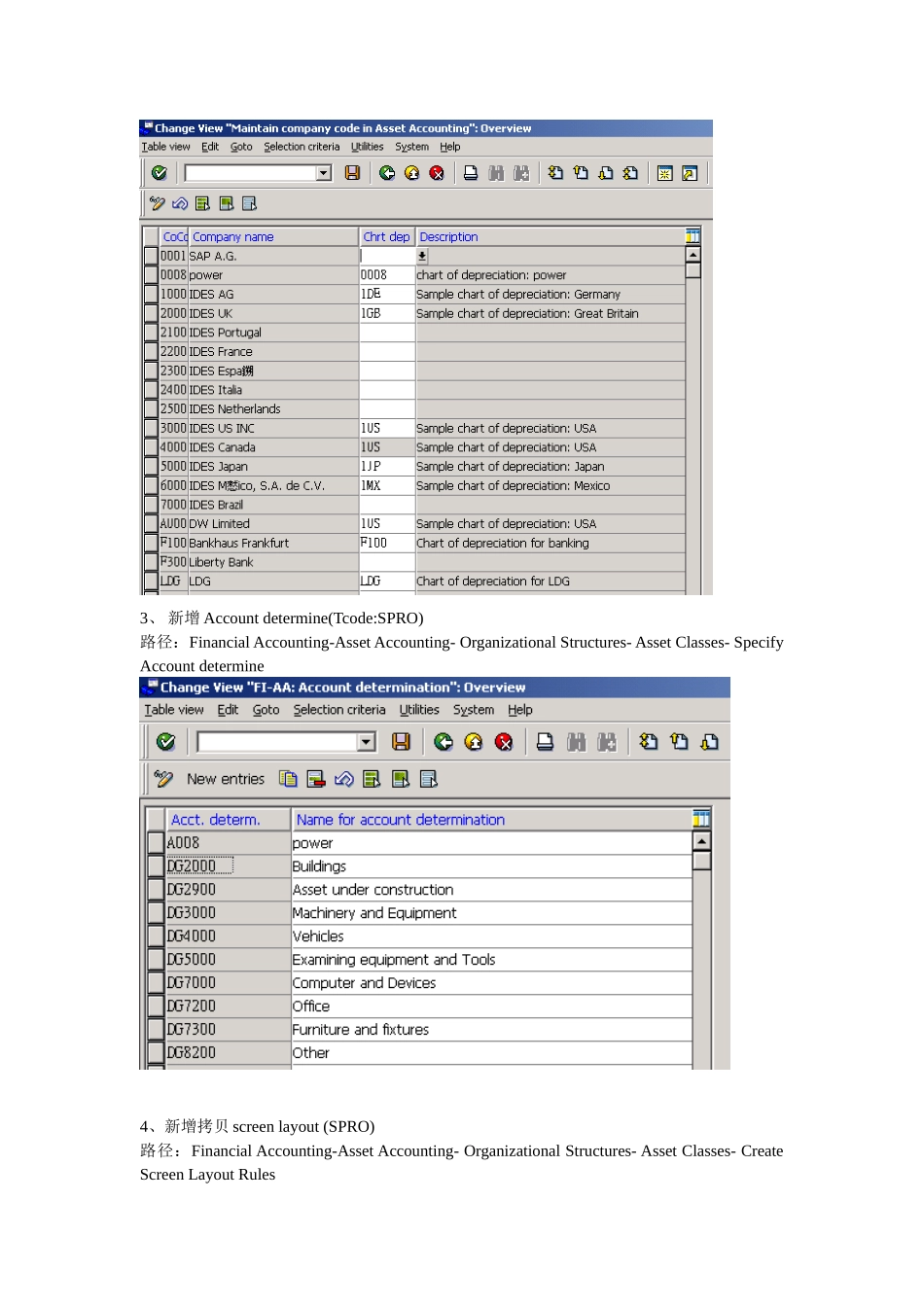Click red Cancel icon in company code window
Viewport: 924px width, 1307px height.
437,173
